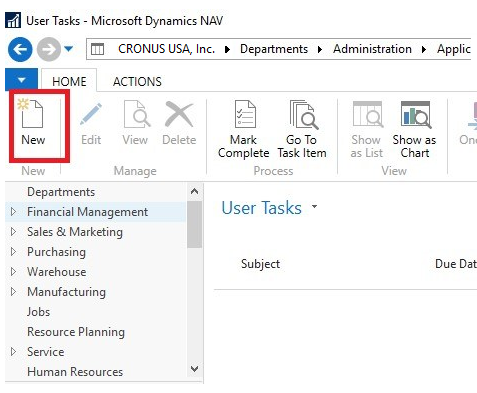This screenshot has width=477, height=393.
Task: Click the Edit pencil icon
Action: point(91,114)
